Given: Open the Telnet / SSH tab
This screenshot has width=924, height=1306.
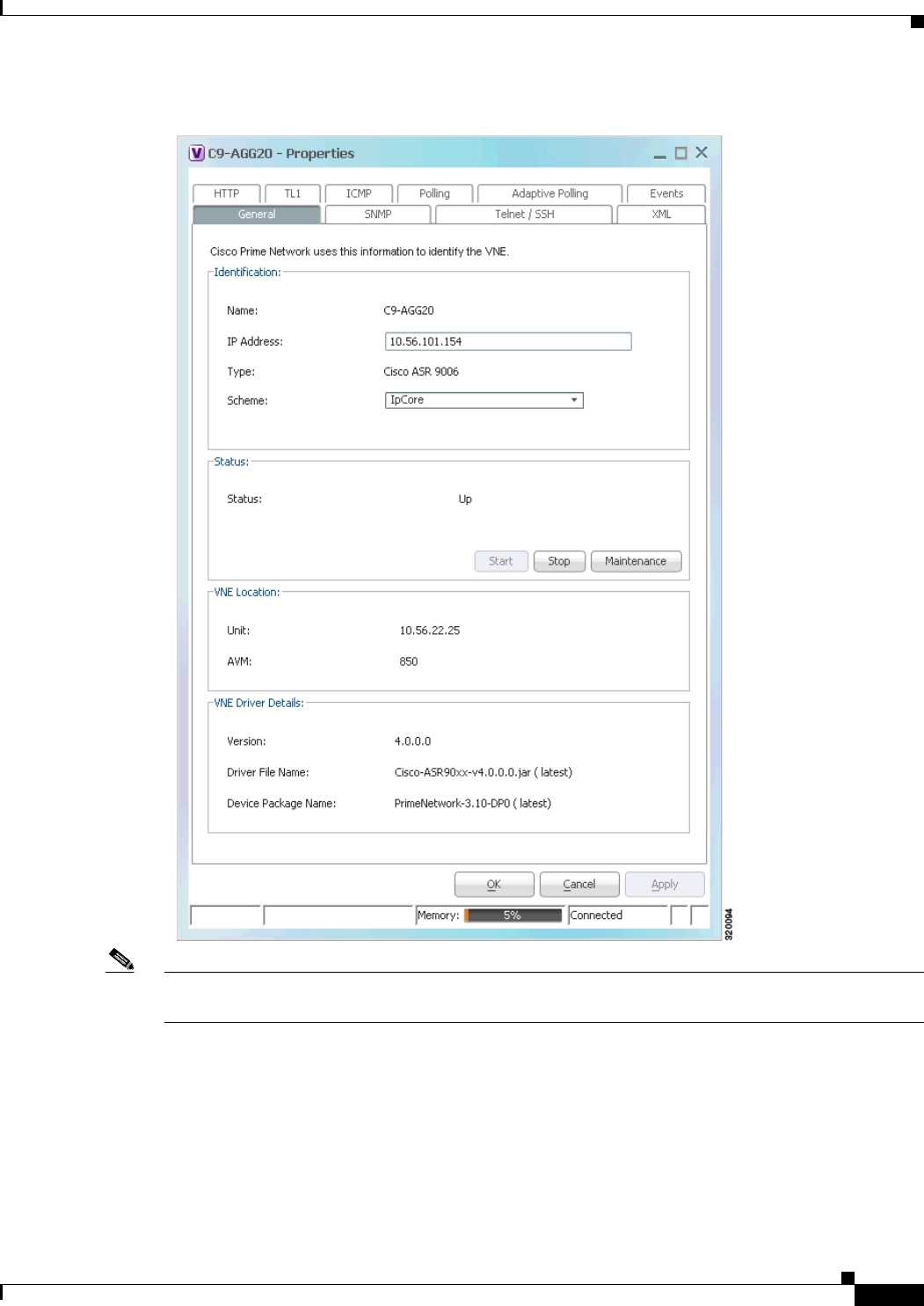Looking at the screenshot, I should click(524, 215).
